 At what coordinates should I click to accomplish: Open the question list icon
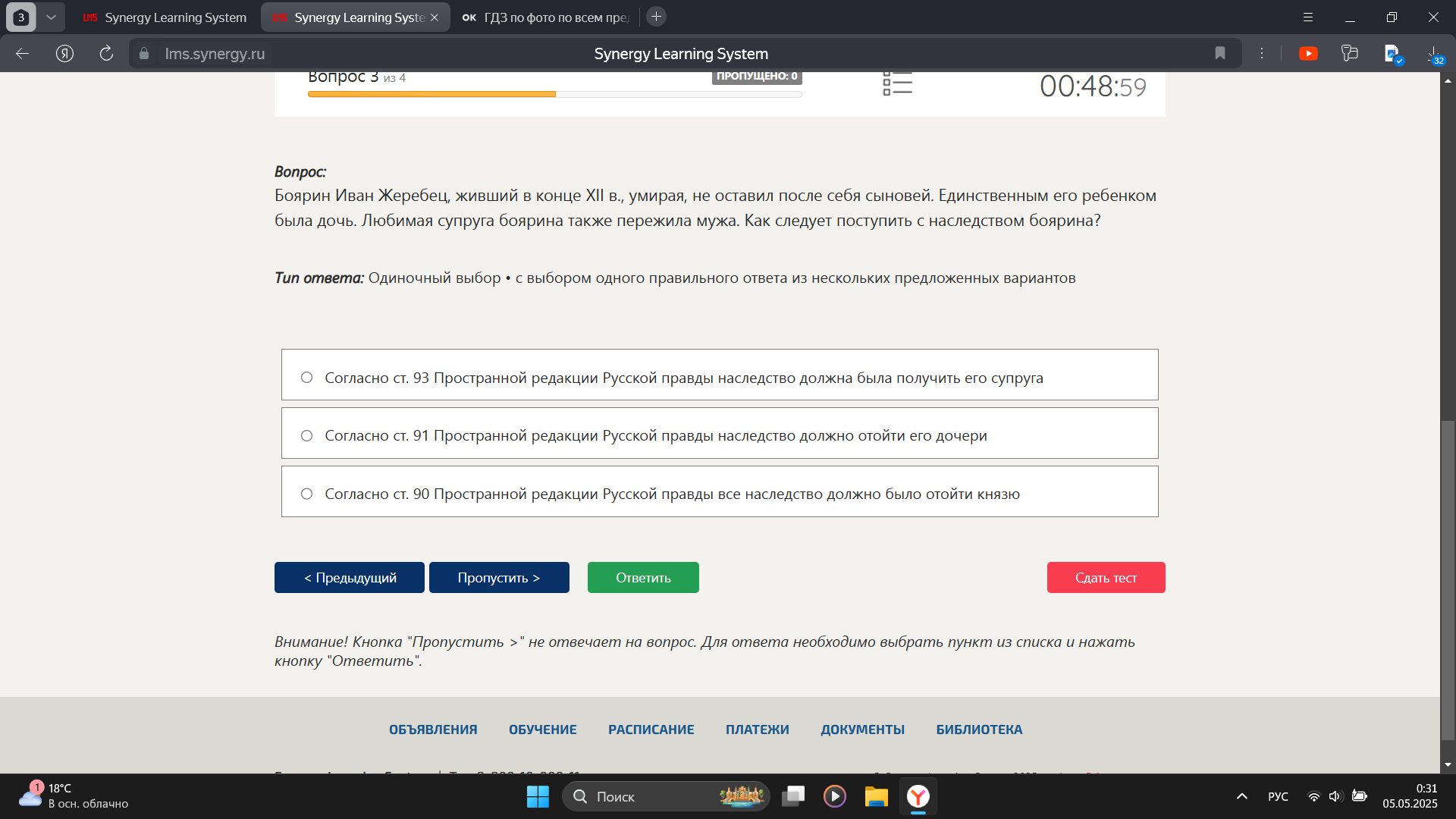pos(897,83)
